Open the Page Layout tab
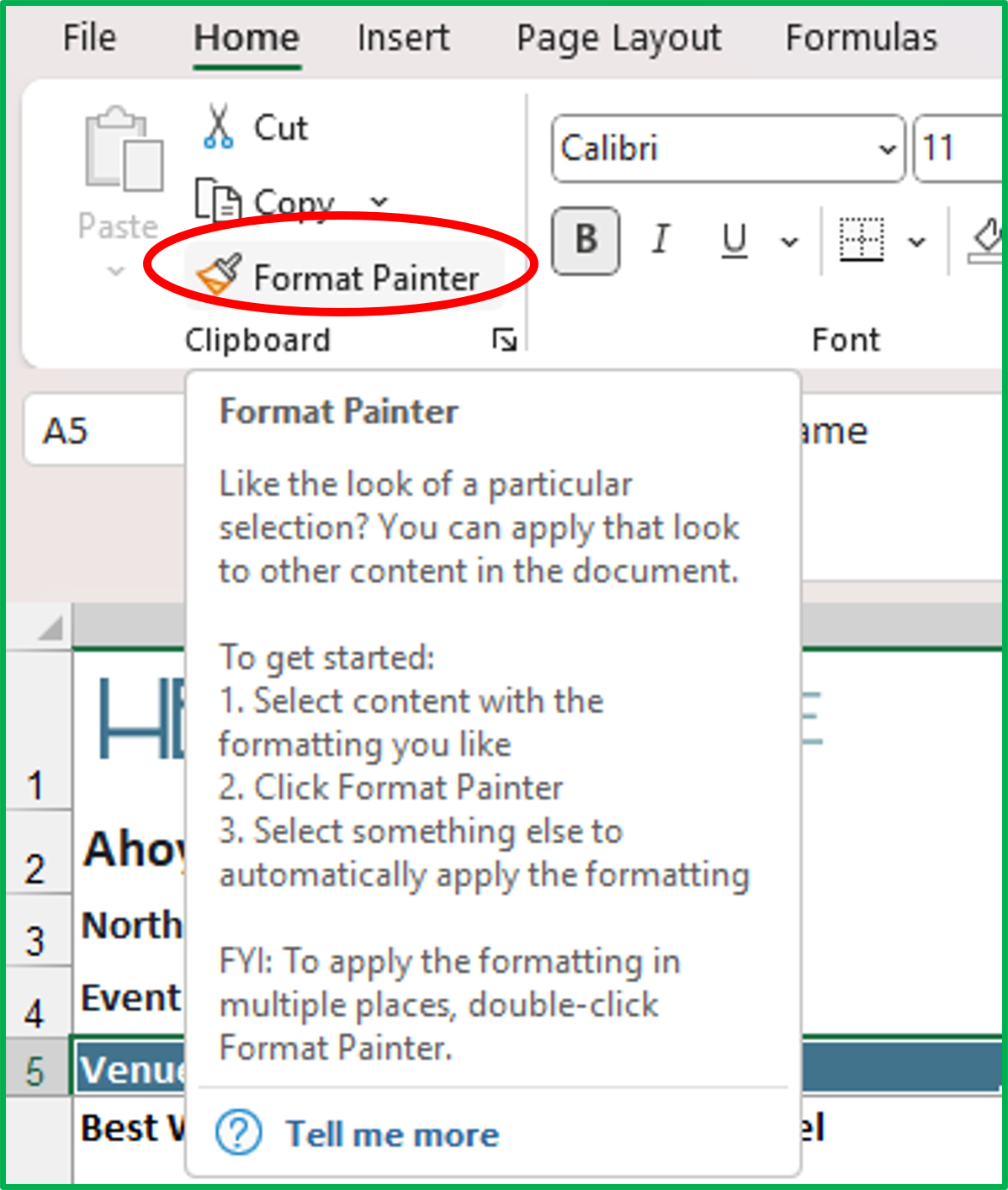Image resolution: width=1008 pixels, height=1190 pixels. pyautogui.click(x=618, y=37)
